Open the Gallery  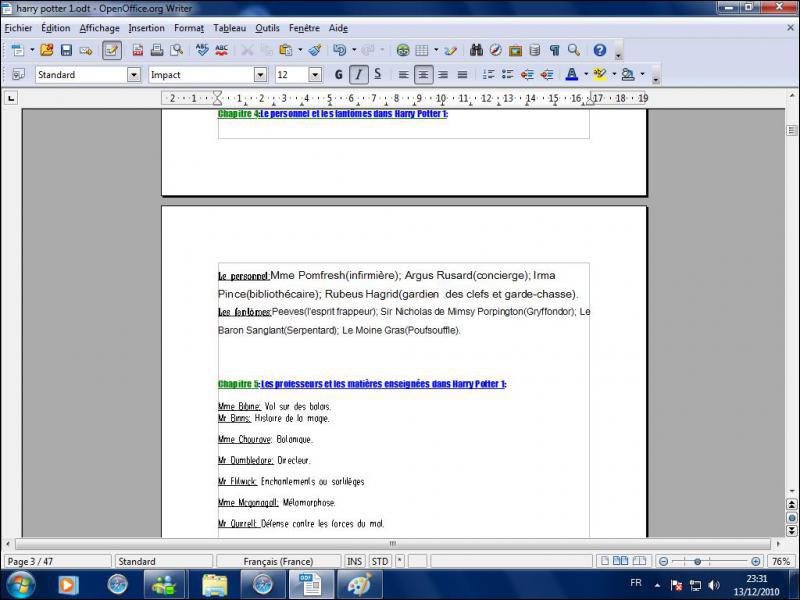click(x=515, y=50)
